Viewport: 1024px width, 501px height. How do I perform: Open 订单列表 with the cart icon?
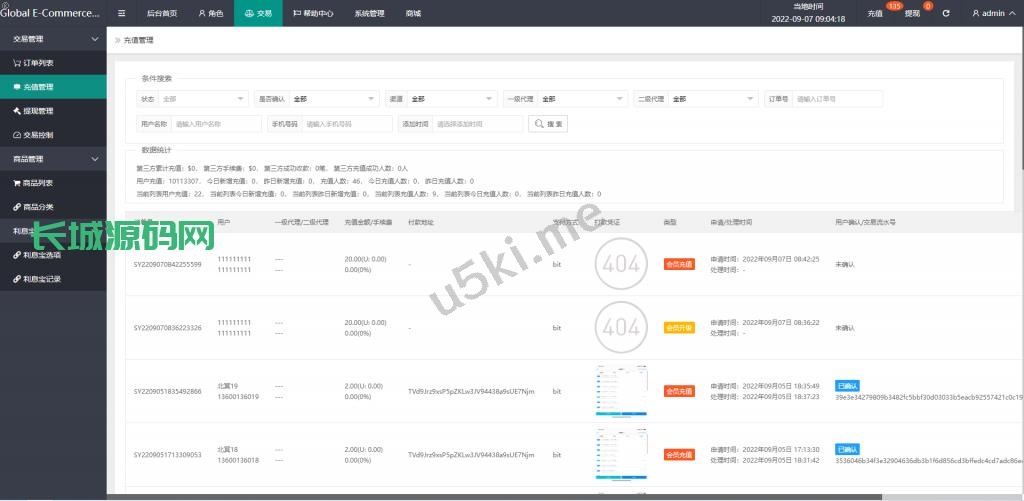pos(40,62)
